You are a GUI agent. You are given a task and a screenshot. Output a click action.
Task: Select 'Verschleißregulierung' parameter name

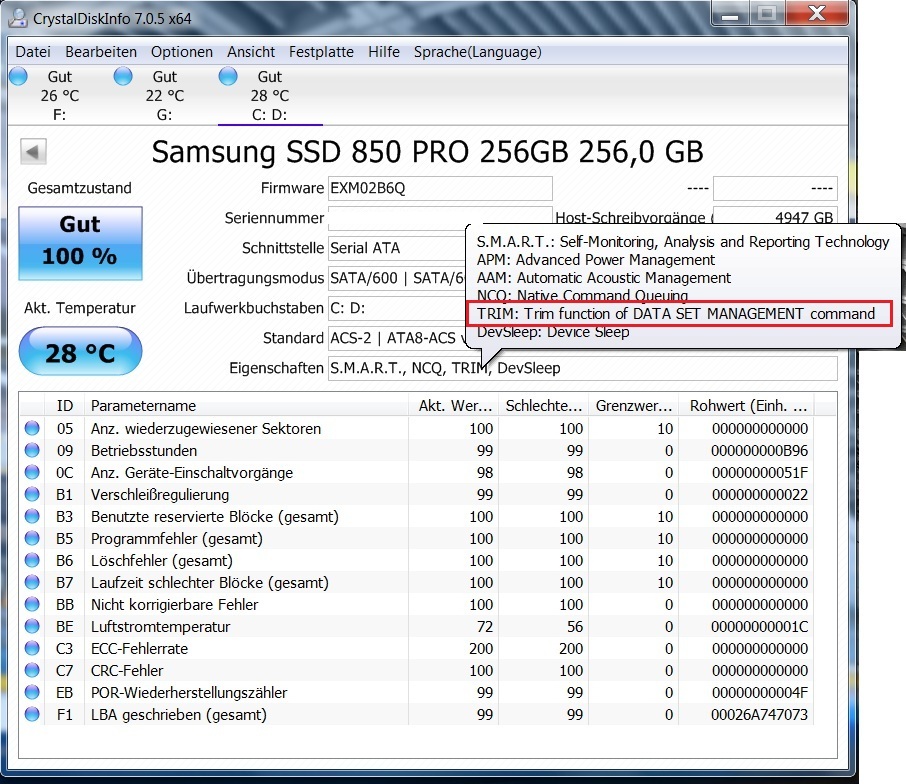(160, 495)
